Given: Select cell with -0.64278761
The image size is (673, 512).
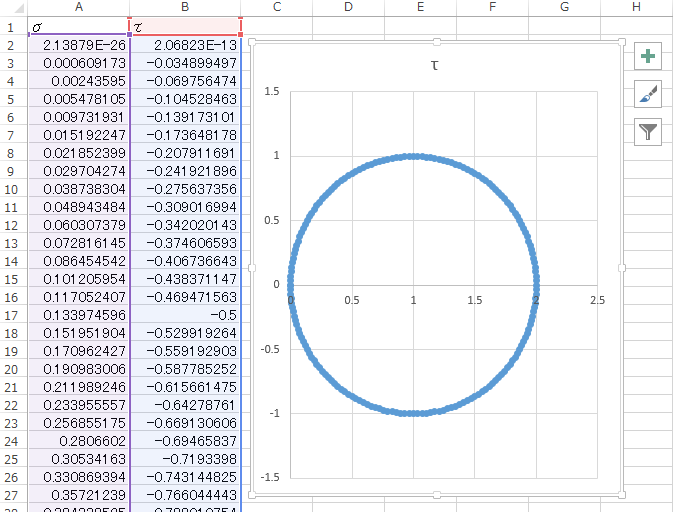Looking at the screenshot, I should (185, 405).
